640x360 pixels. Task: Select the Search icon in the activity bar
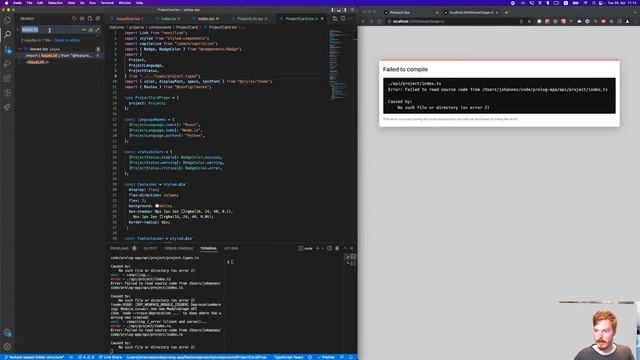tap(7, 34)
